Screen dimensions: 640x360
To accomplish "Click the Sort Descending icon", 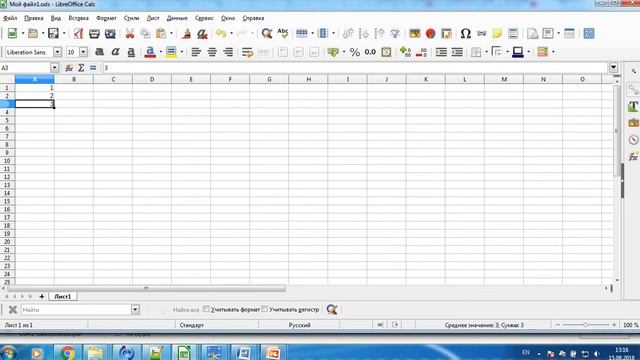I will [x=380, y=33].
